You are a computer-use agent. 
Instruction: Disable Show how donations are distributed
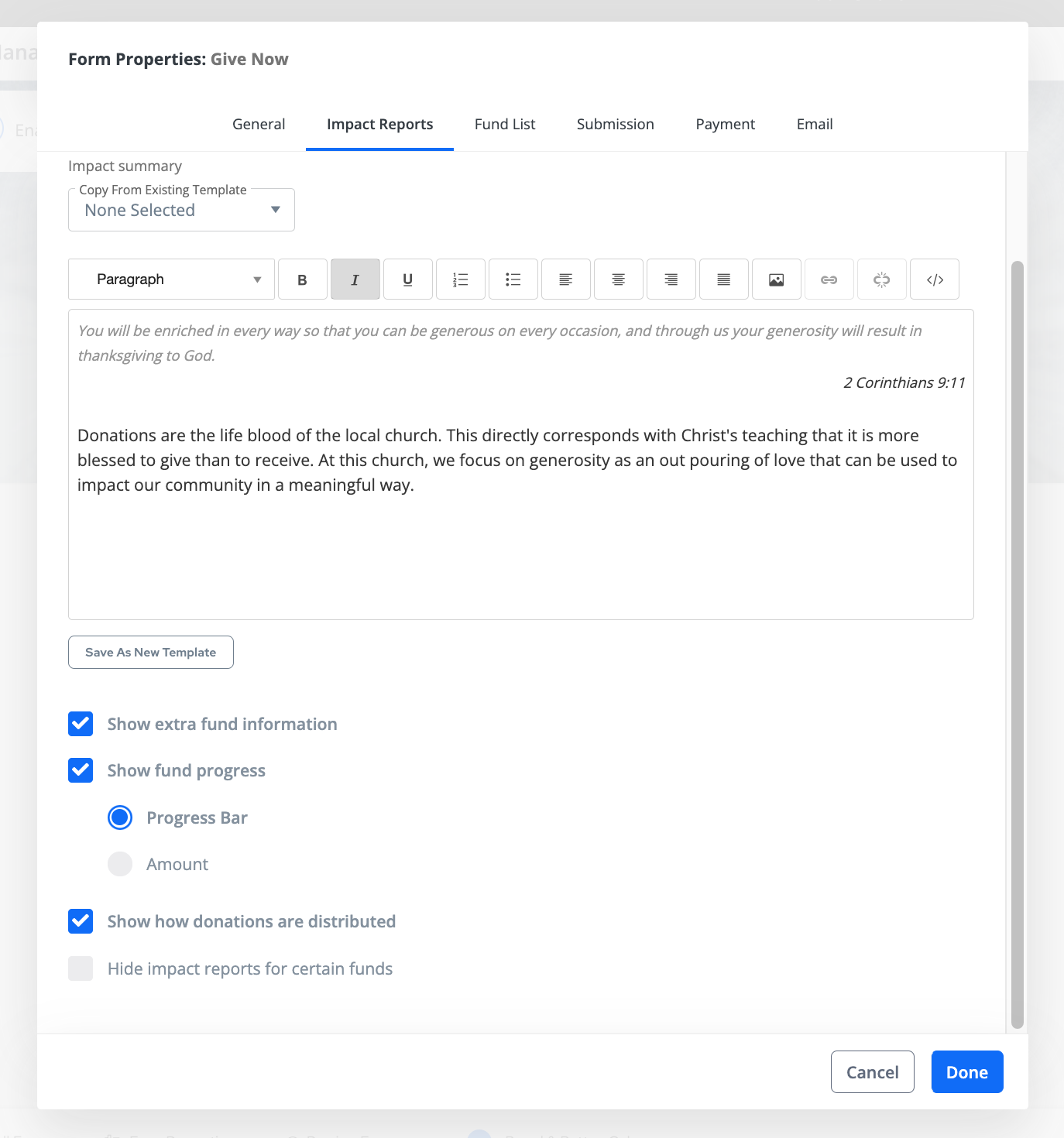click(x=81, y=921)
